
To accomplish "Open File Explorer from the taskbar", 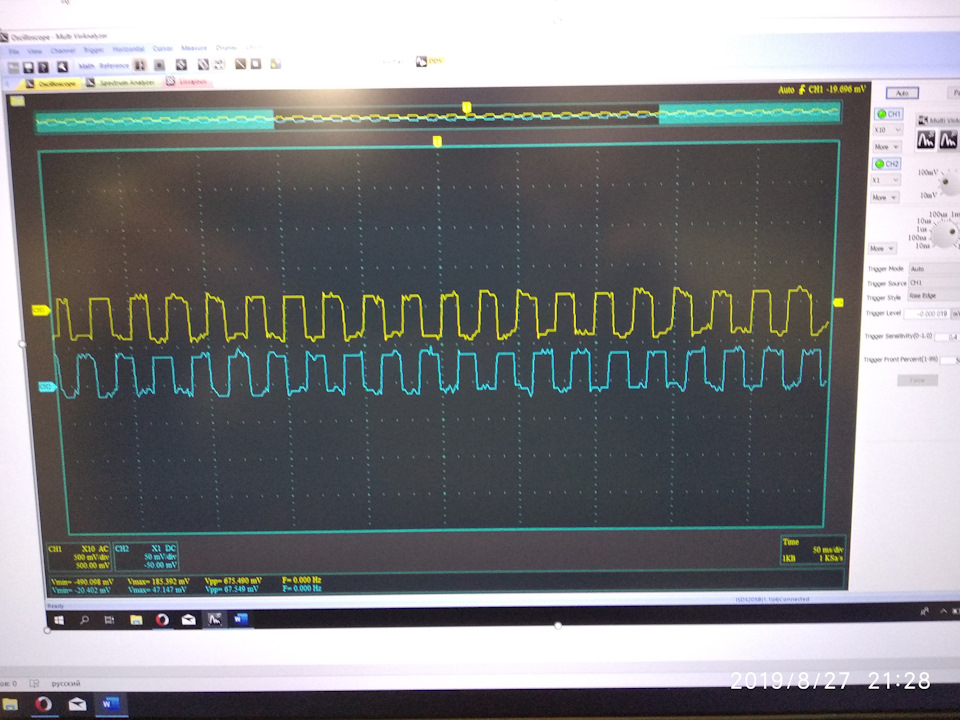I will coord(136,620).
